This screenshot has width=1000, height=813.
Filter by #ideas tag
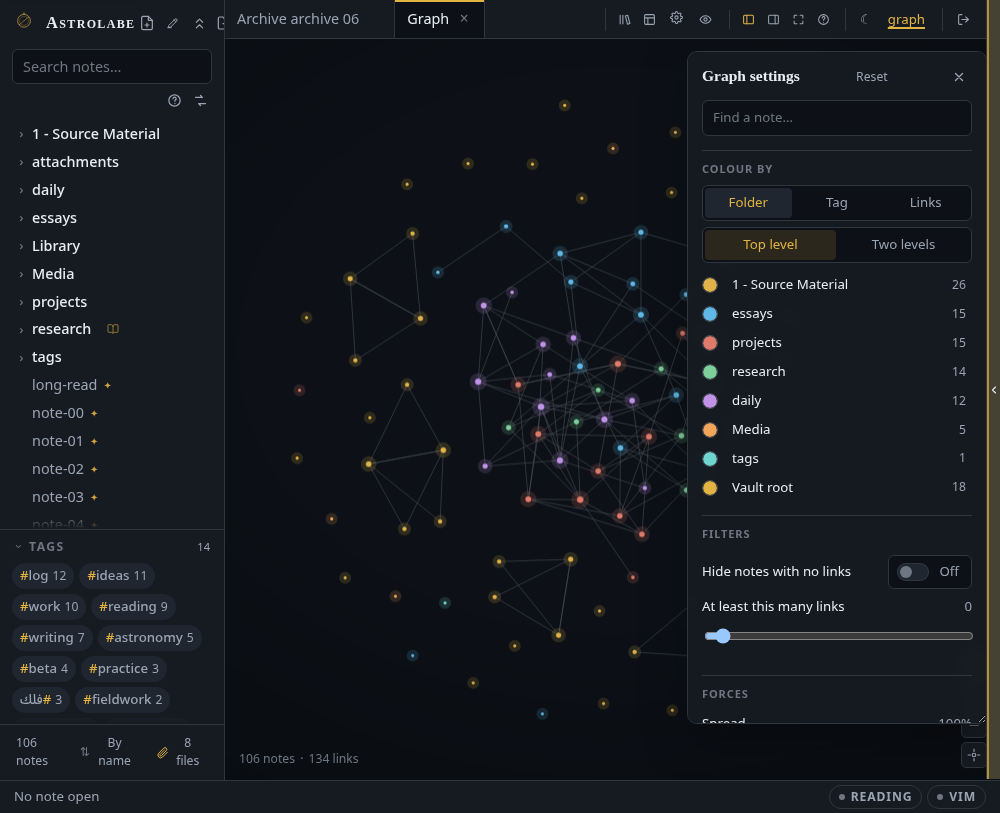click(117, 576)
